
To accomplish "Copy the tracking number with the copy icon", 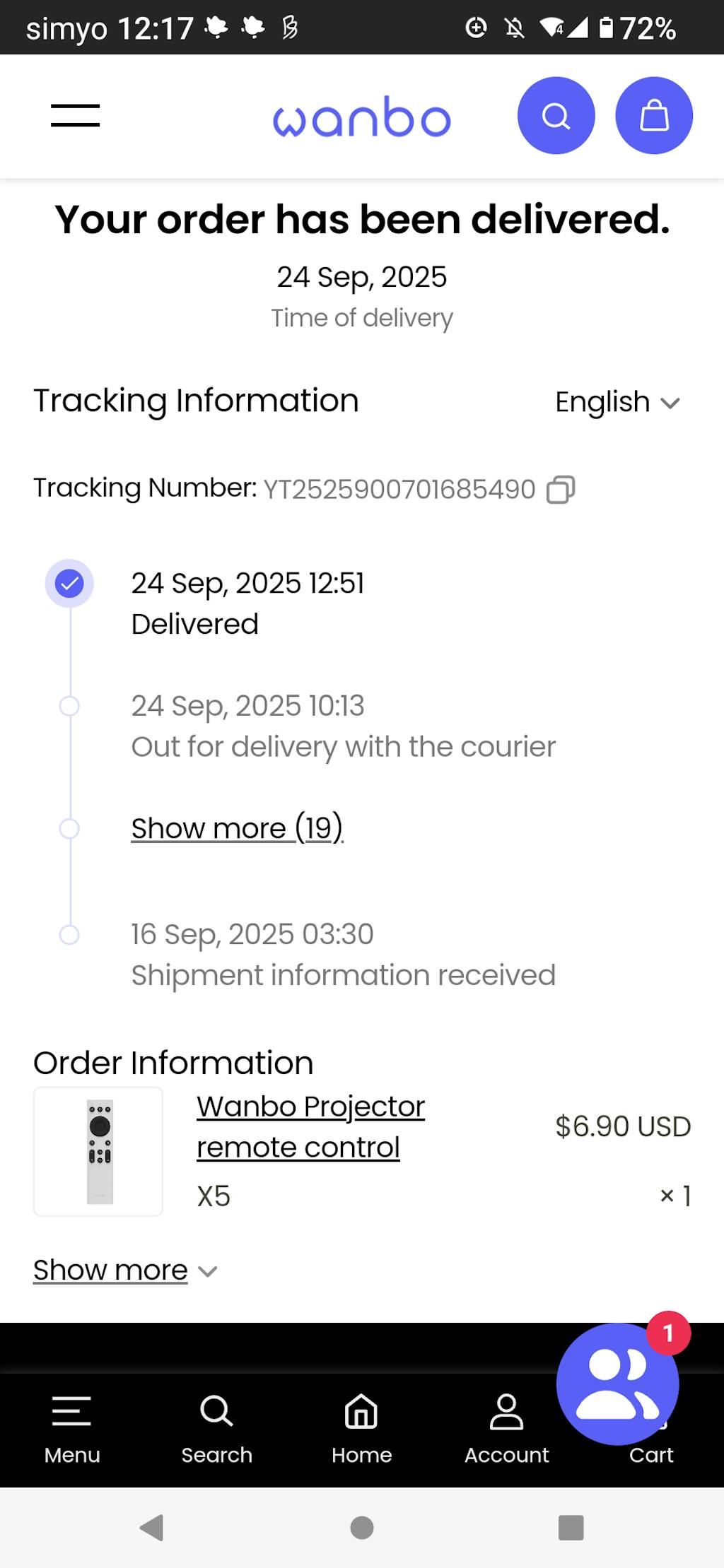I will [x=561, y=490].
